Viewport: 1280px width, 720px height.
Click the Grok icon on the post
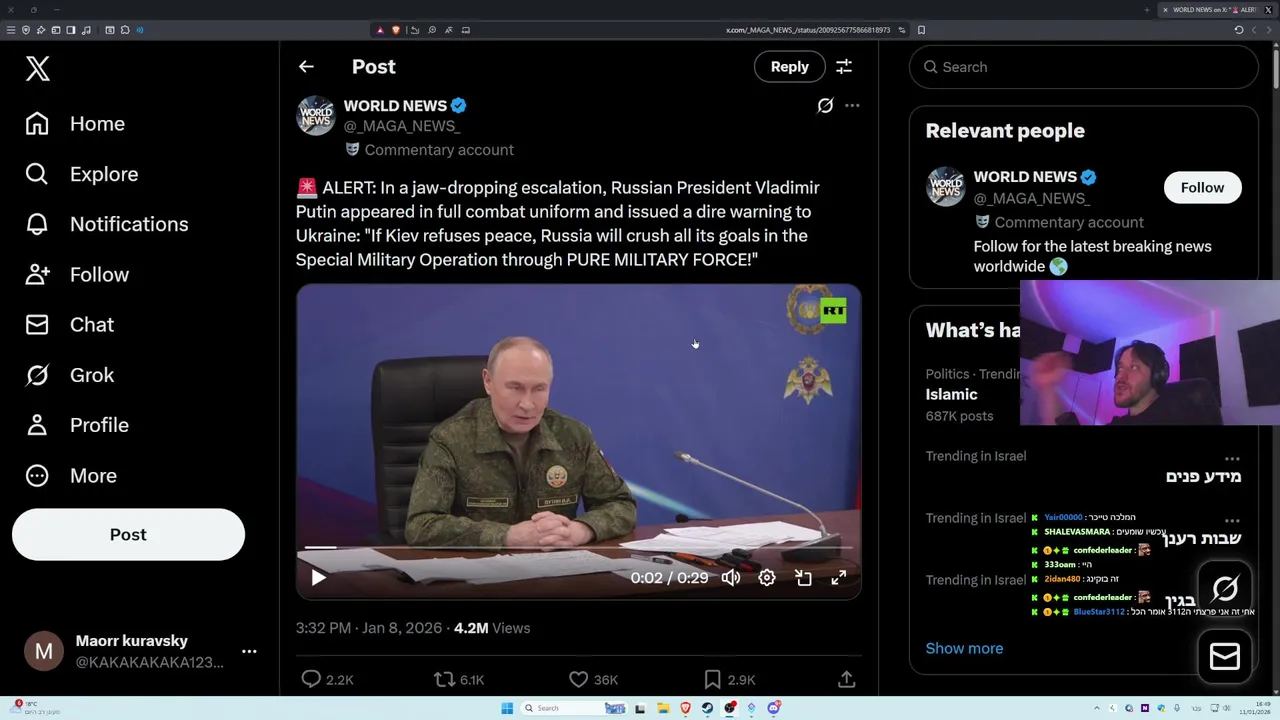click(825, 105)
